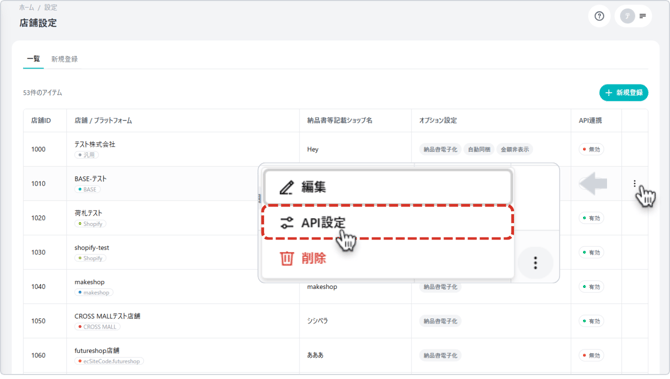This screenshot has height=379, width=670.
Task: Click the enlarged three-dot icon in popup
Action: (535, 263)
